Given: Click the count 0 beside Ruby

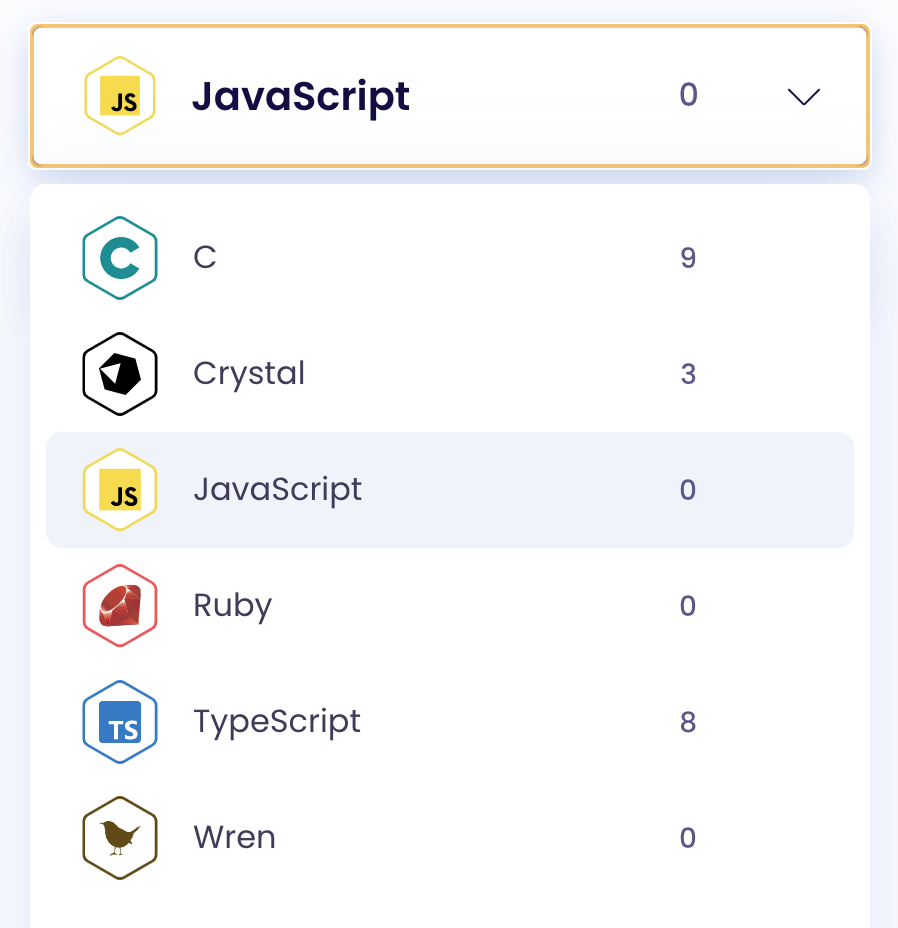Looking at the screenshot, I should tap(688, 605).
